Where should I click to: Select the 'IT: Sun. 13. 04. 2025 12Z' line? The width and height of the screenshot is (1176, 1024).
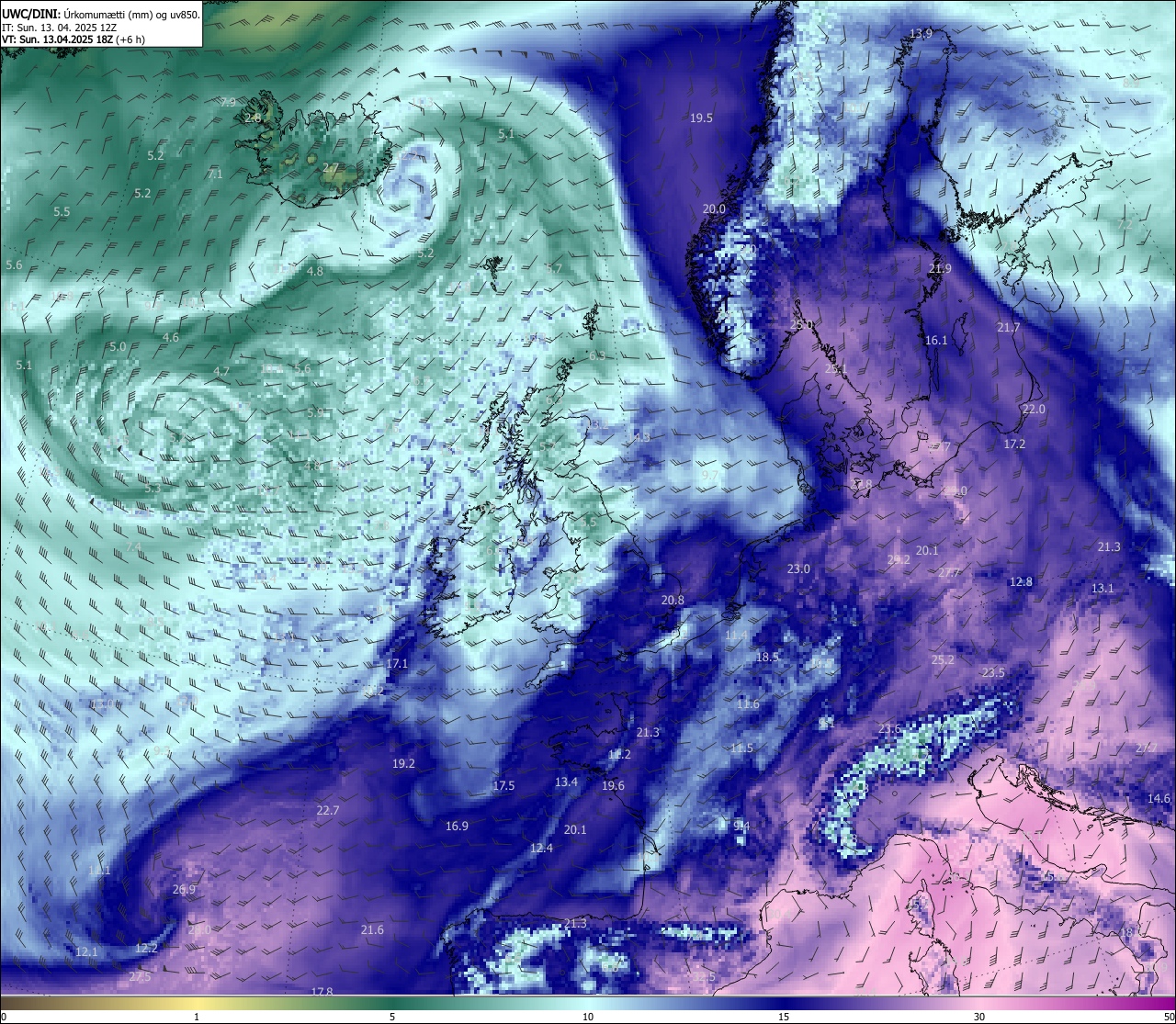[x=61, y=28]
